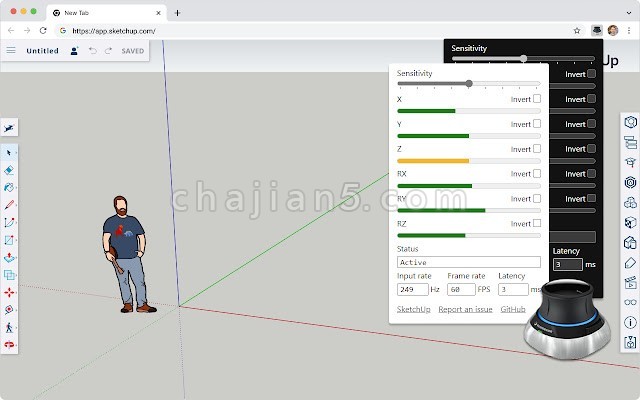The image size is (640, 400).
Task: Select the Line pencil tool
Action: [9, 205]
